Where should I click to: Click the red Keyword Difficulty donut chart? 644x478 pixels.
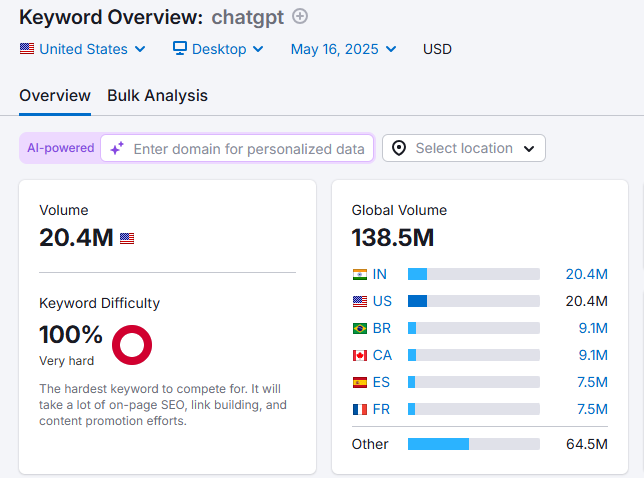point(132,344)
